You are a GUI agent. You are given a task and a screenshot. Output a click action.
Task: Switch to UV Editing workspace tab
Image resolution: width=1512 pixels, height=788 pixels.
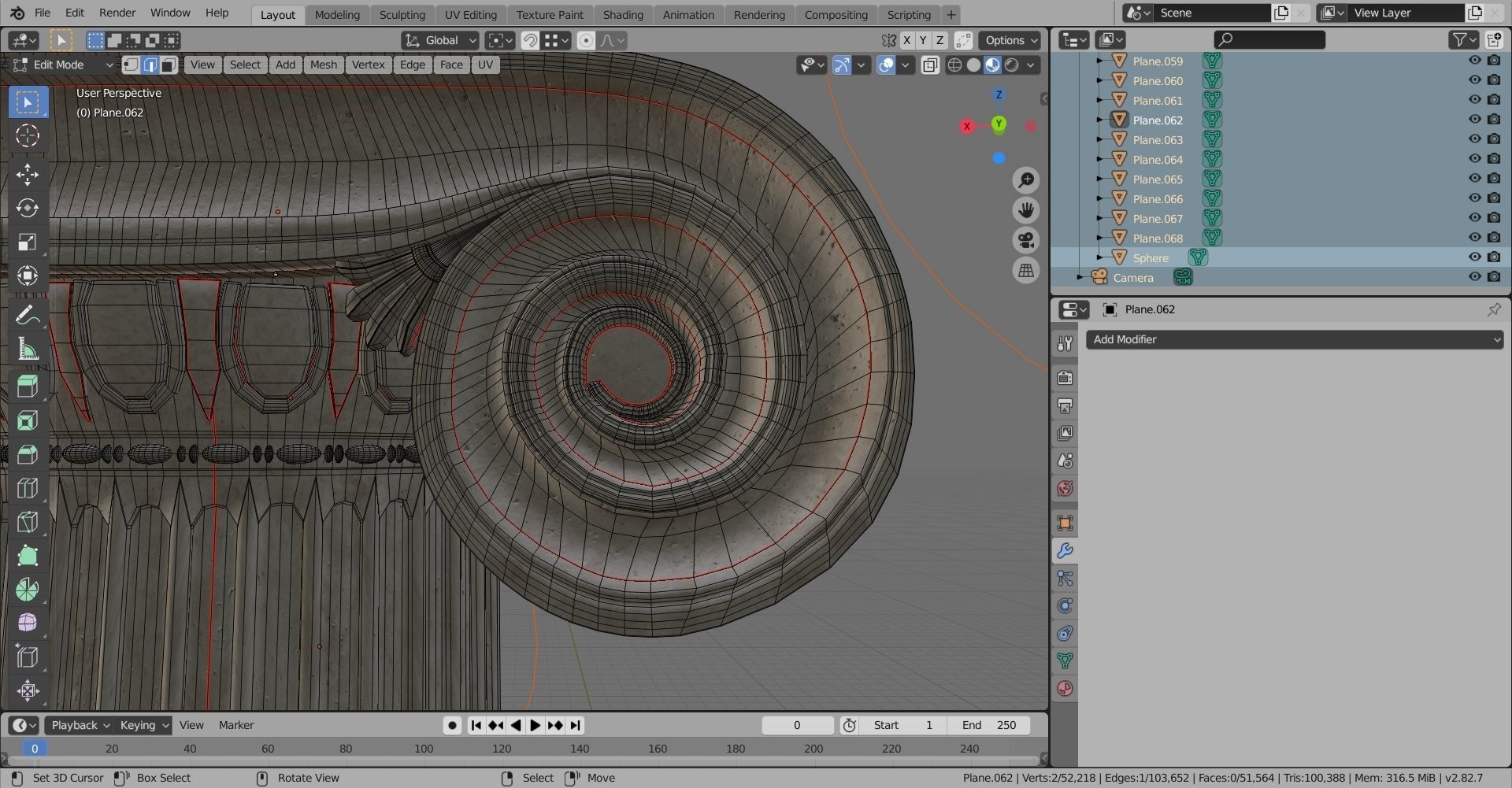470,15
